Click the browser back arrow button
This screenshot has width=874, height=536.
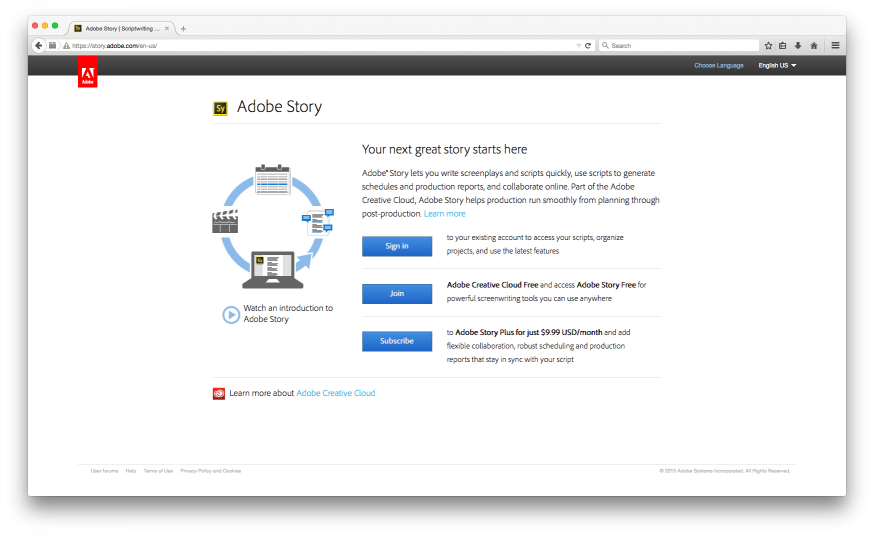38,46
